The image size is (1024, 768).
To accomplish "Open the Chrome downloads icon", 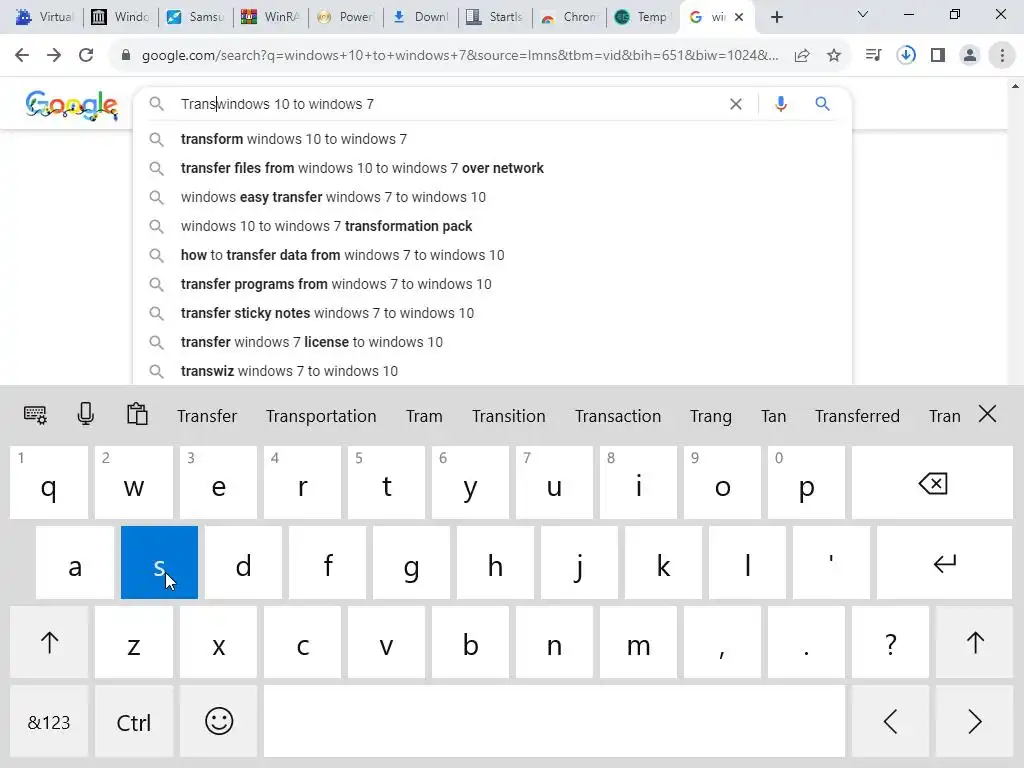I will click(x=906, y=56).
